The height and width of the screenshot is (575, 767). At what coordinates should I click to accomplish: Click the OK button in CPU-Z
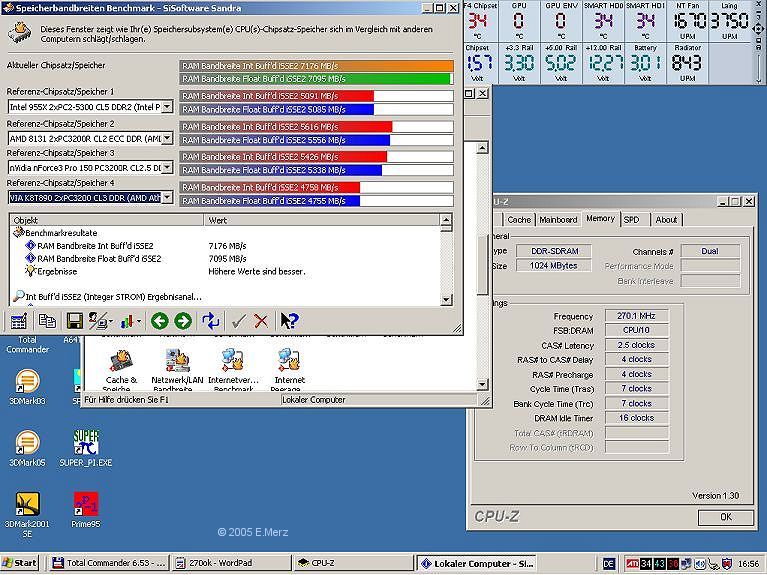726,517
